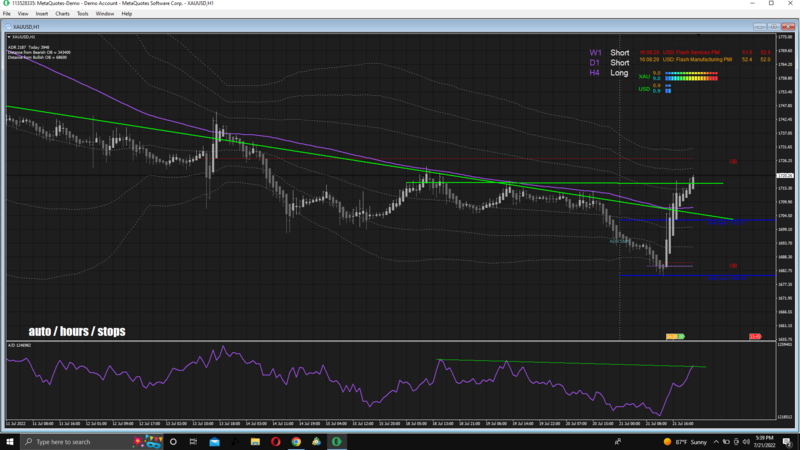Open the Insert menu
This screenshot has height=450, width=800.
point(42,14)
